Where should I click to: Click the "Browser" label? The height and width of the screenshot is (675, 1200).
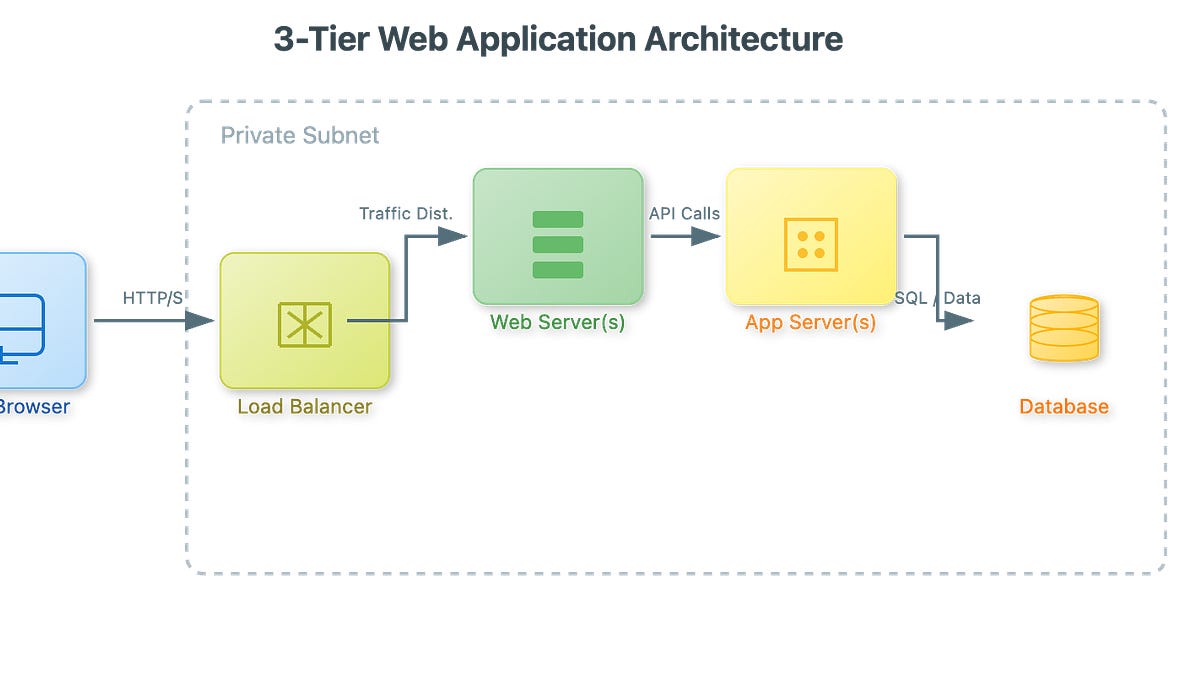tap(33, 407)
